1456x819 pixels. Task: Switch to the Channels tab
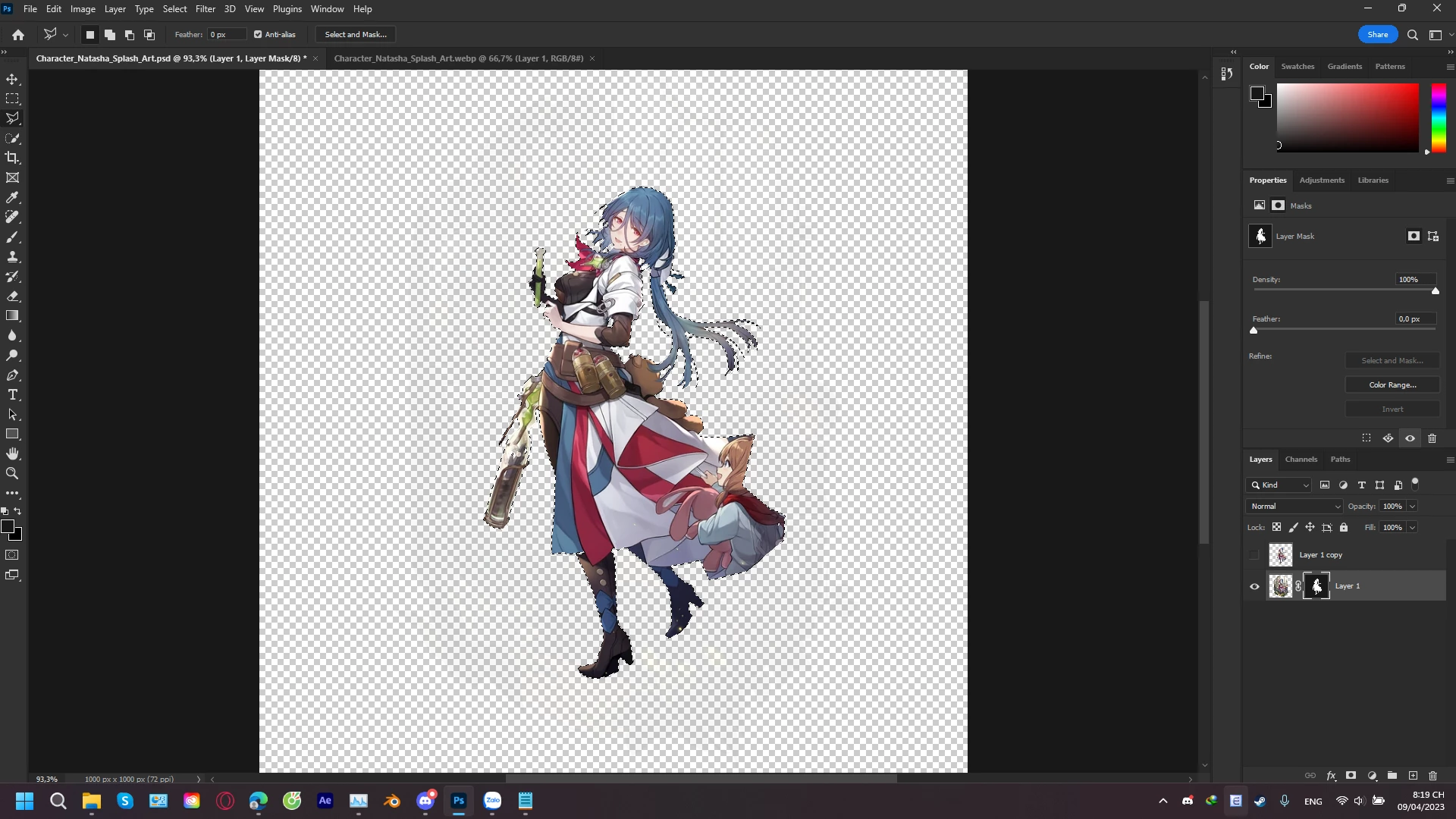tap(1301, 460)
